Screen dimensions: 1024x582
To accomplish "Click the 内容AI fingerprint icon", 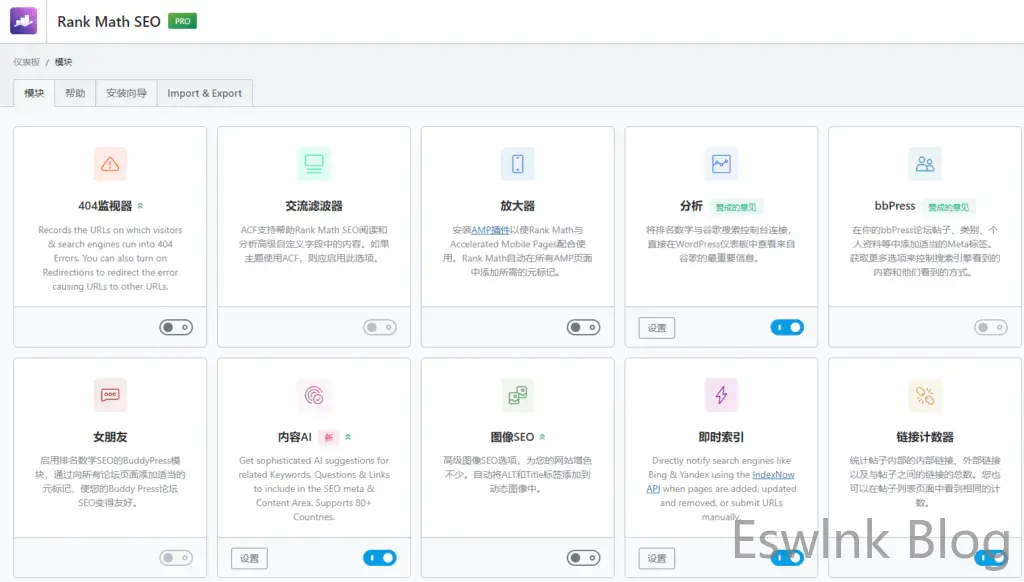I will tap(314, 395).
